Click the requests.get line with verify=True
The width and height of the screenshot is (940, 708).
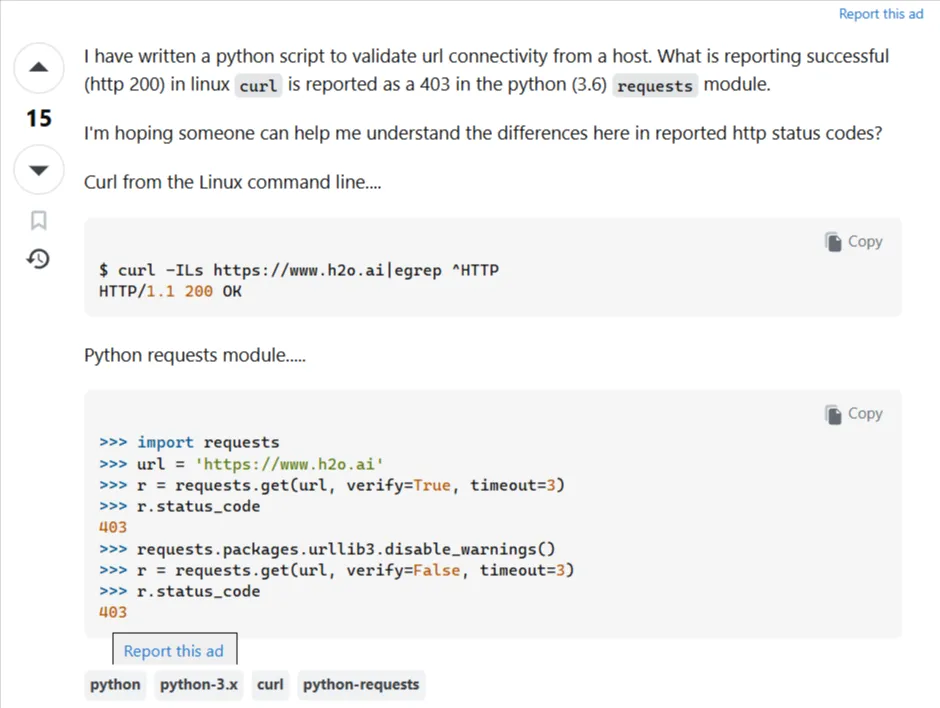point(332,485)
